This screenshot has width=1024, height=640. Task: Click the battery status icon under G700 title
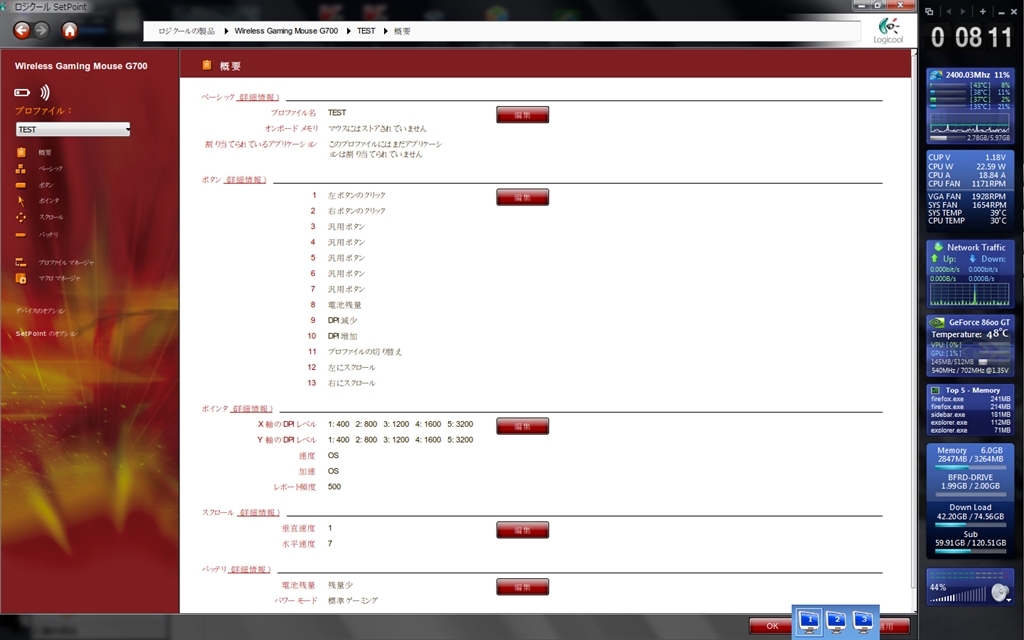pyautogui.click(x=22, y=93)
